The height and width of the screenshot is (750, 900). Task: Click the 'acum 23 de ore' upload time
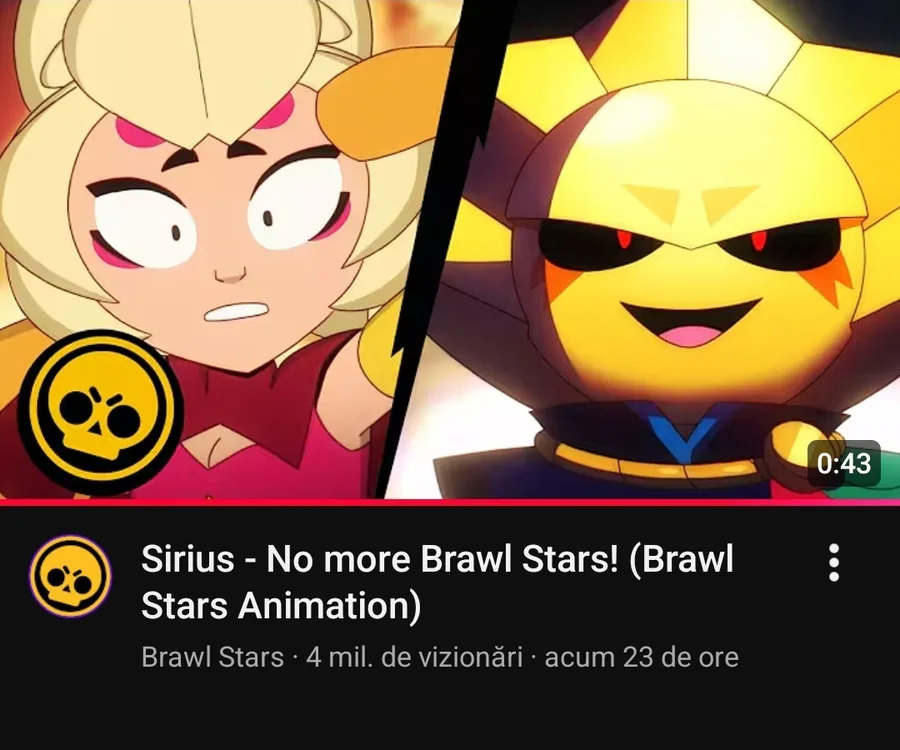pos(641,658)
